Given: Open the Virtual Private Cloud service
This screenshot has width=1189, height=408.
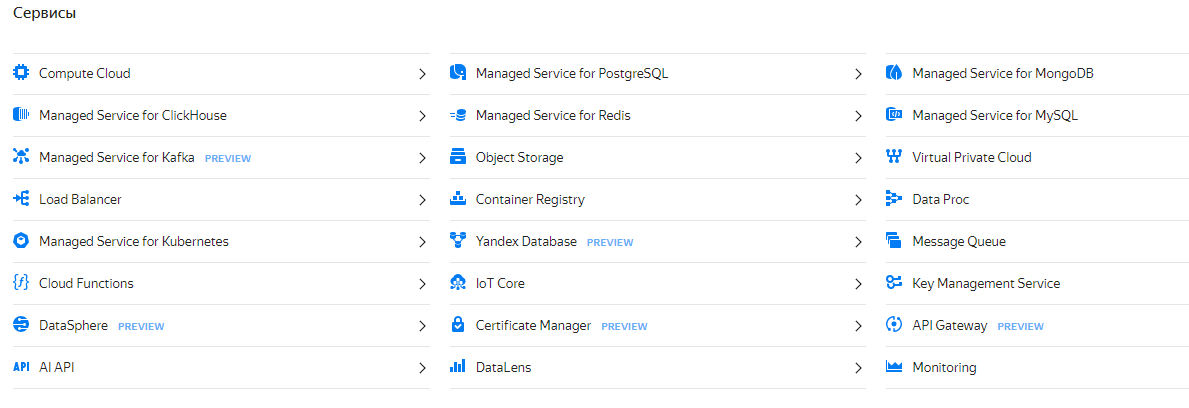Looking at the screenshot, I should coord(972,158).
